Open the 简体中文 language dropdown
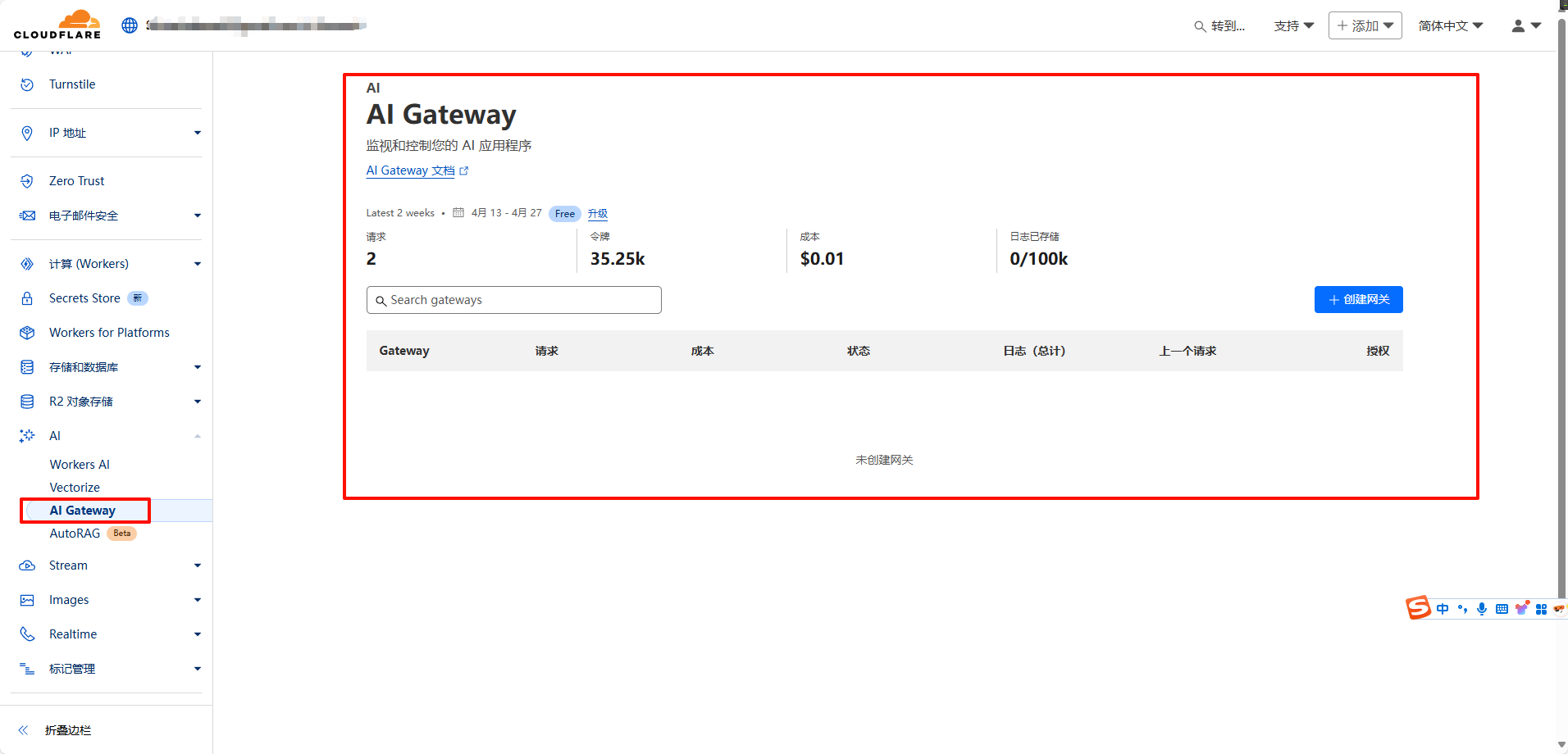 pos(1450,26)
